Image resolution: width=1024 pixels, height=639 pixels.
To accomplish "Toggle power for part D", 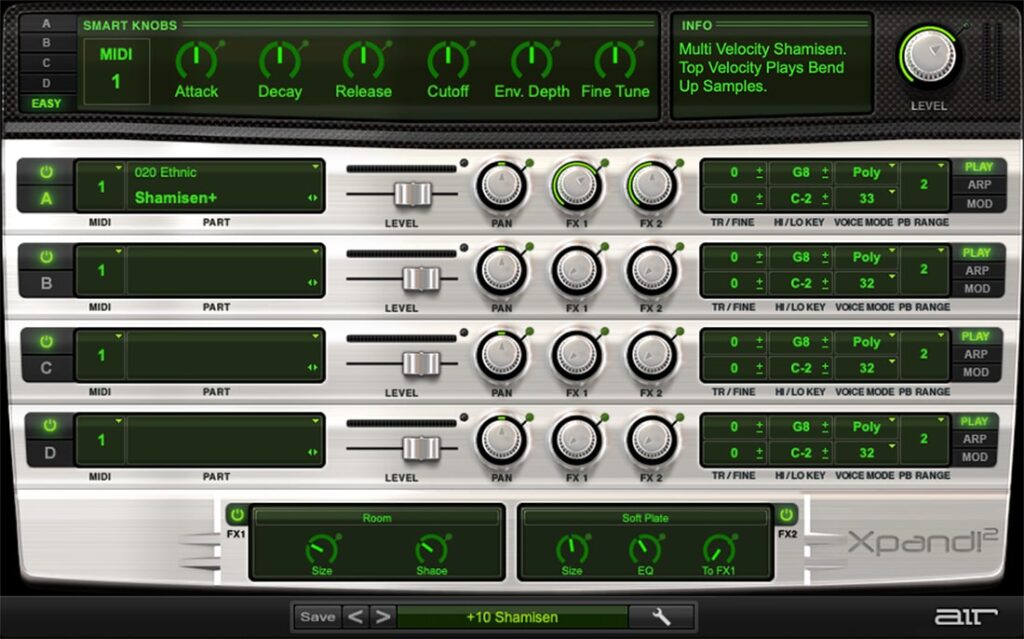I will pyautogui.click(x=50, y=426).
